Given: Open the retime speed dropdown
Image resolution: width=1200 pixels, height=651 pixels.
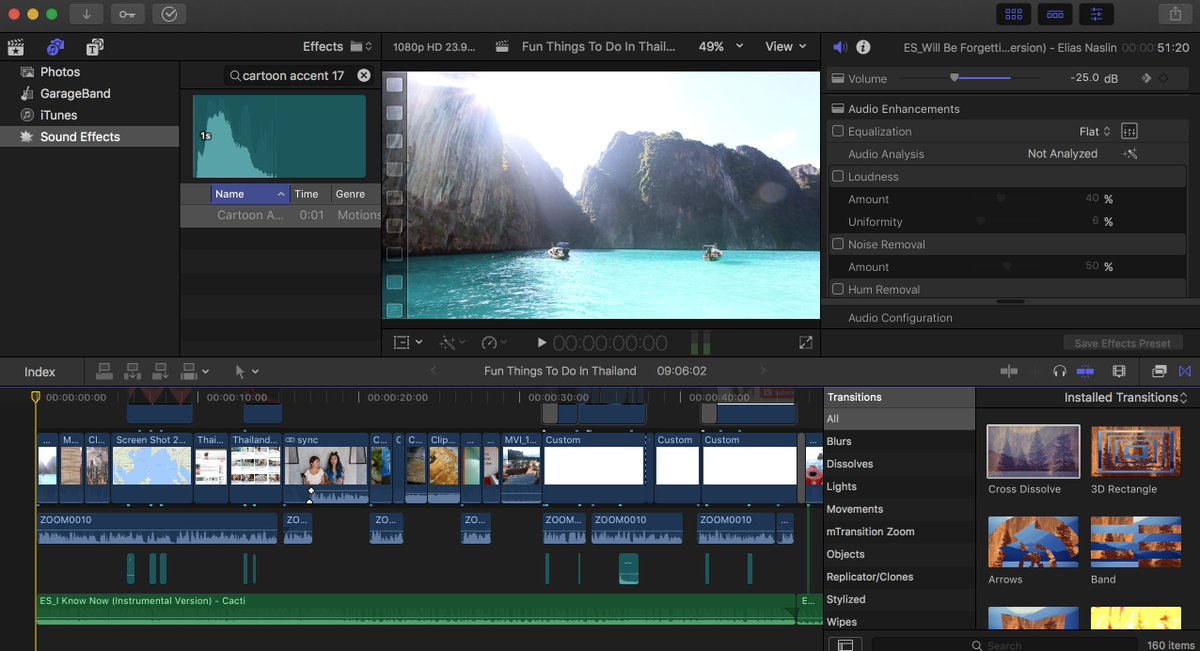Looking at the screenshot, I should (494, 342).
